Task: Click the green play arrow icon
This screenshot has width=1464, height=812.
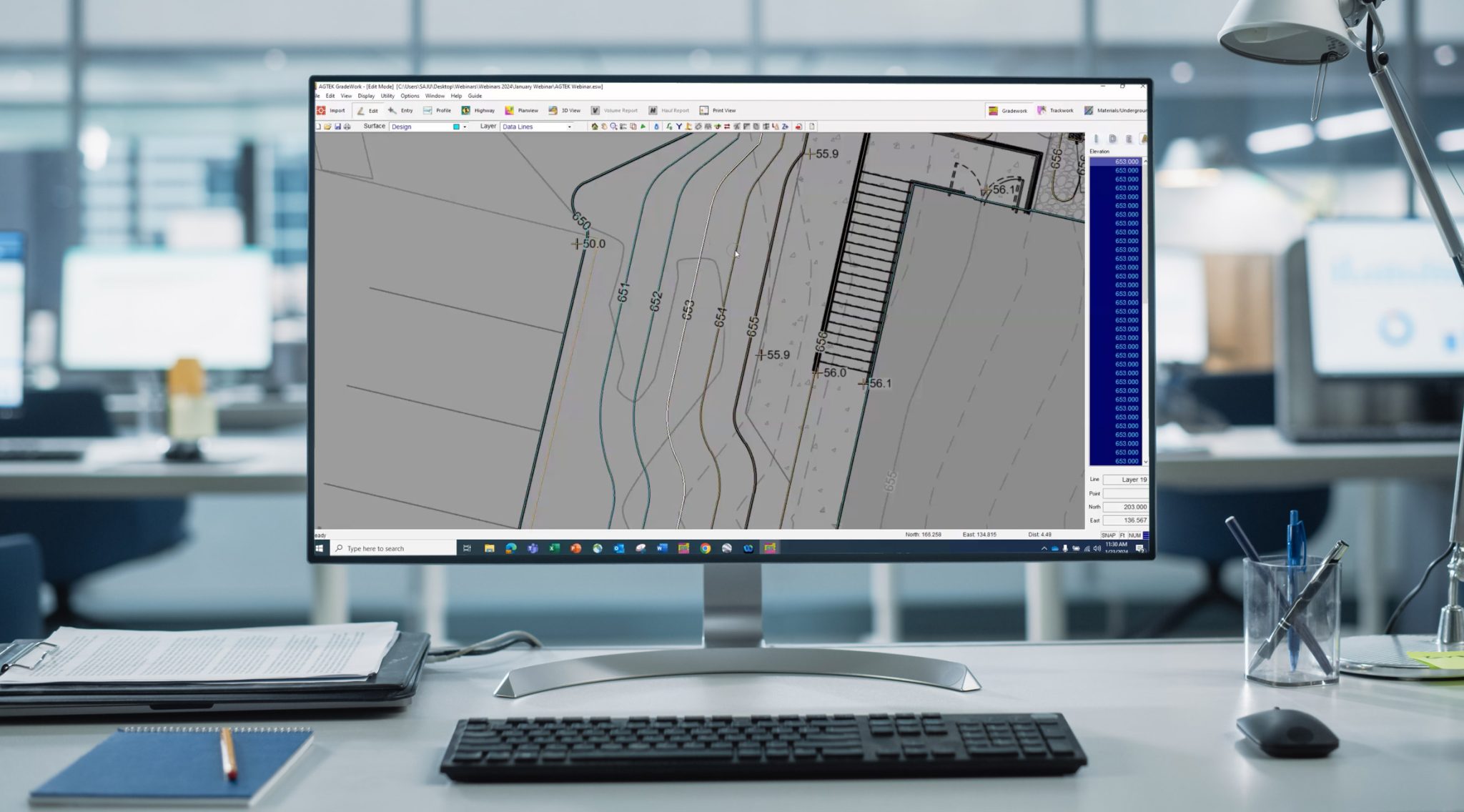Action: (643, 127)
